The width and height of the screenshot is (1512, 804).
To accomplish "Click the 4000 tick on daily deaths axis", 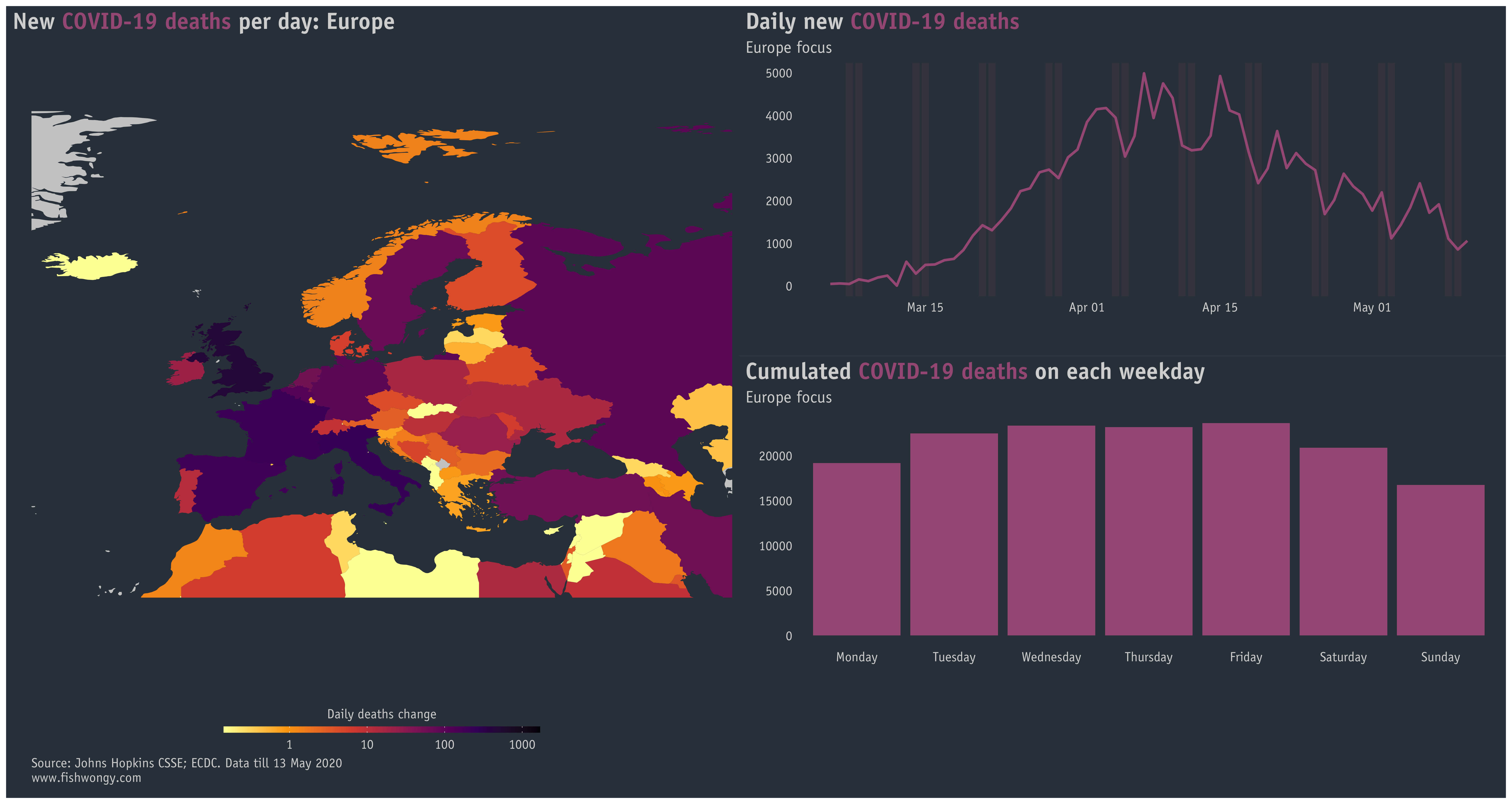I will click(x=779, y=116).
